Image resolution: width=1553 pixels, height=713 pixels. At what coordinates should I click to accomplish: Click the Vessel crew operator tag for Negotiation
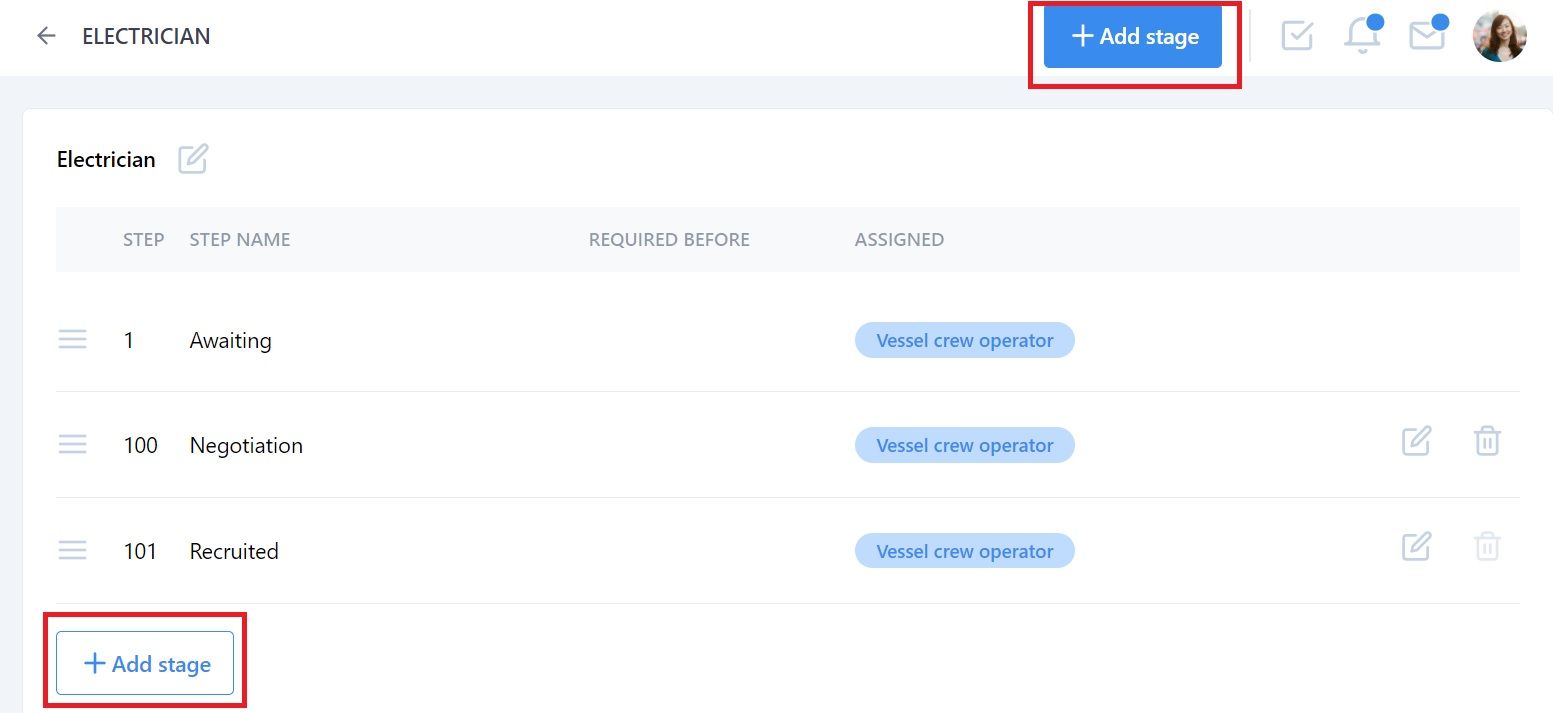pyautogui.click(x=964, y=445)
